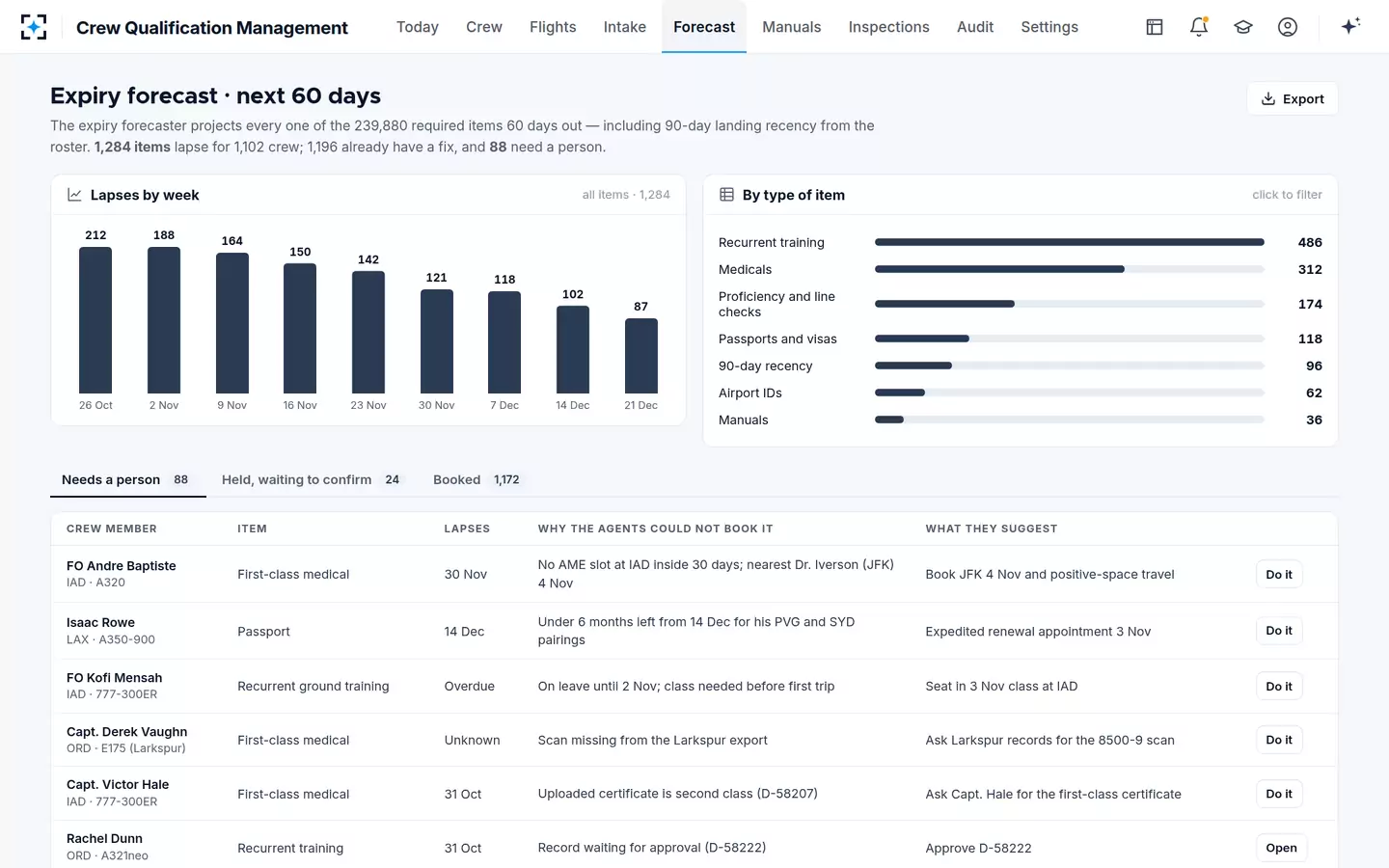The image size is (1389, 868).
Task: Open the Flights tab
Action: click(x=553, y=27)
